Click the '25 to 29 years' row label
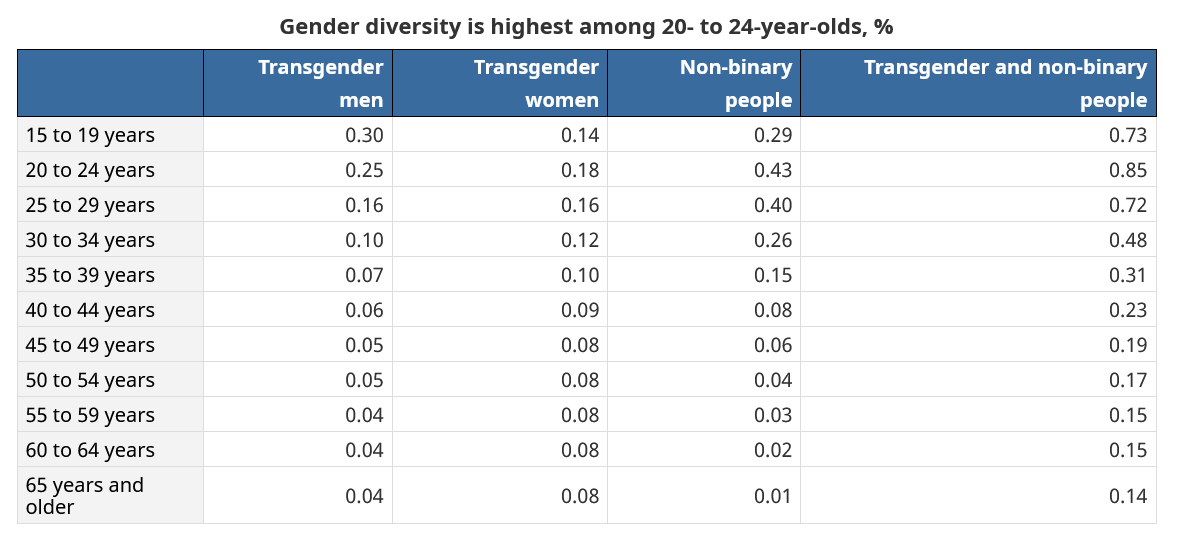 click(90, 205)
